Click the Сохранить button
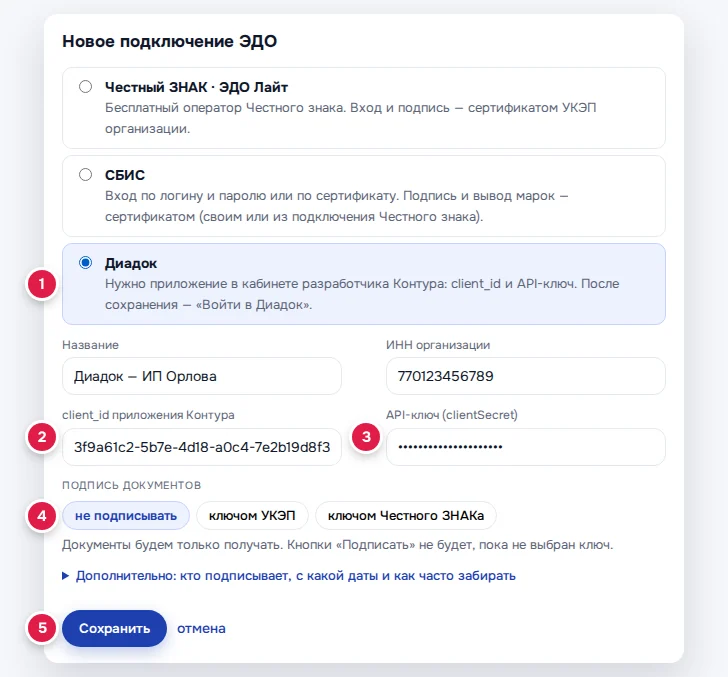728x677 pixels. tap(114, 628)
